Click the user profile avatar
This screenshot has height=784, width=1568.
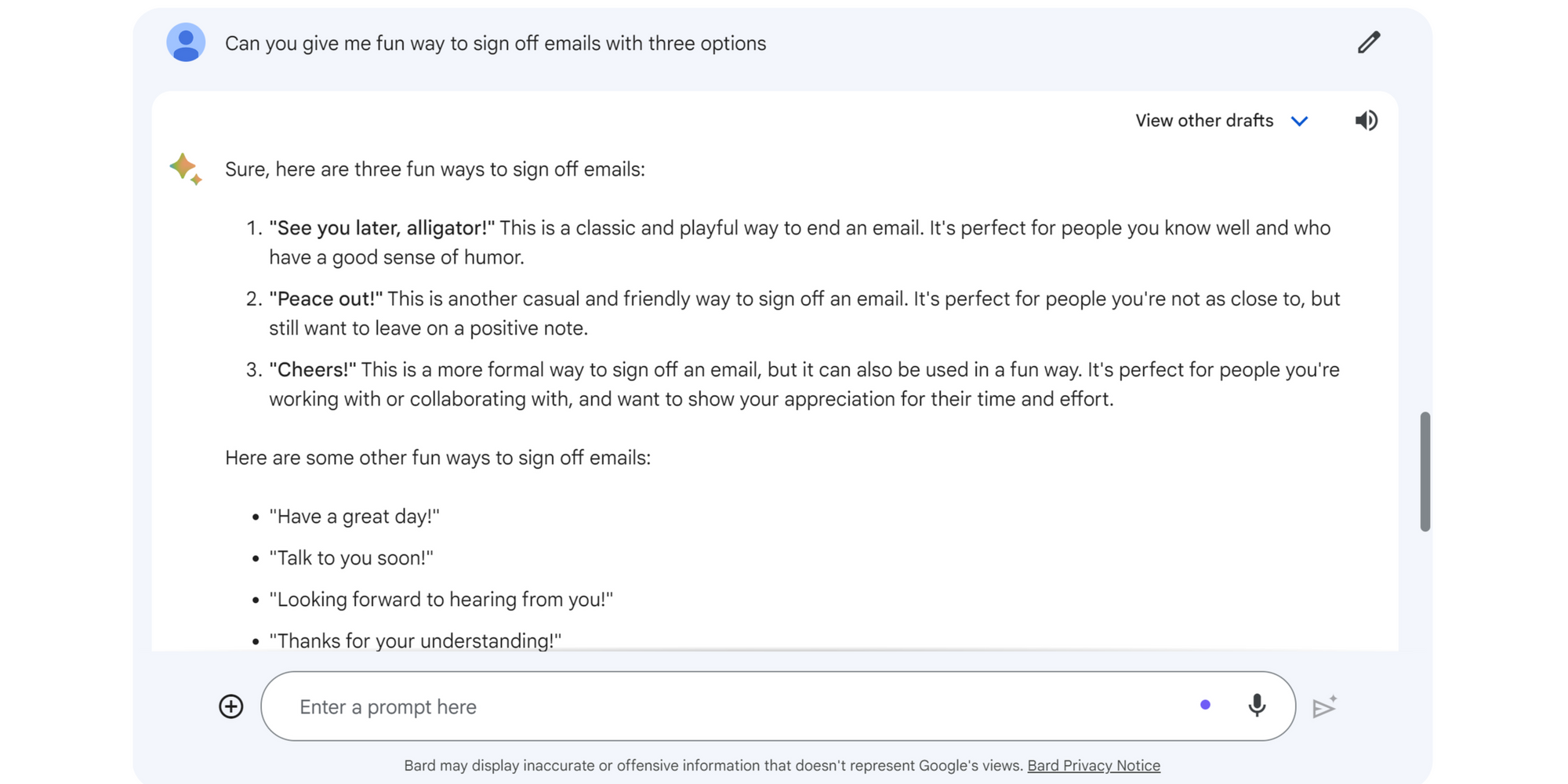pyautogui.click(x=186, y=42)
